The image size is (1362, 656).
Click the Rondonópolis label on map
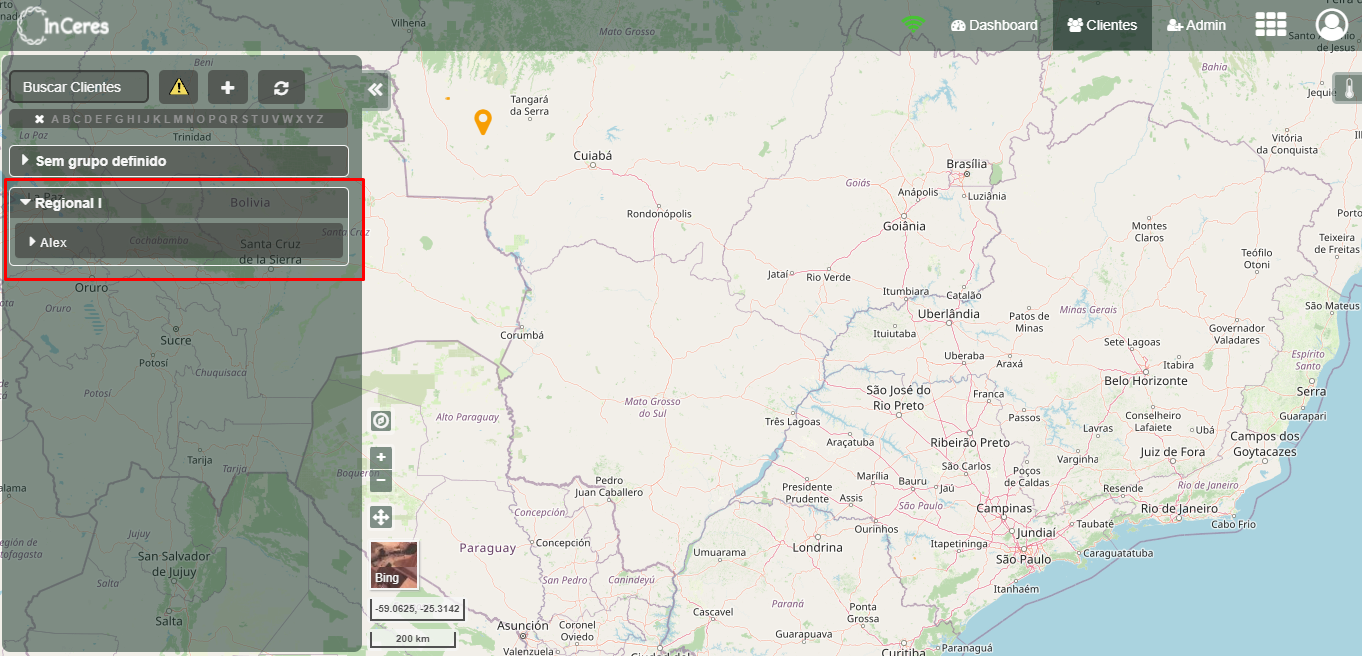tap(659, 214)
